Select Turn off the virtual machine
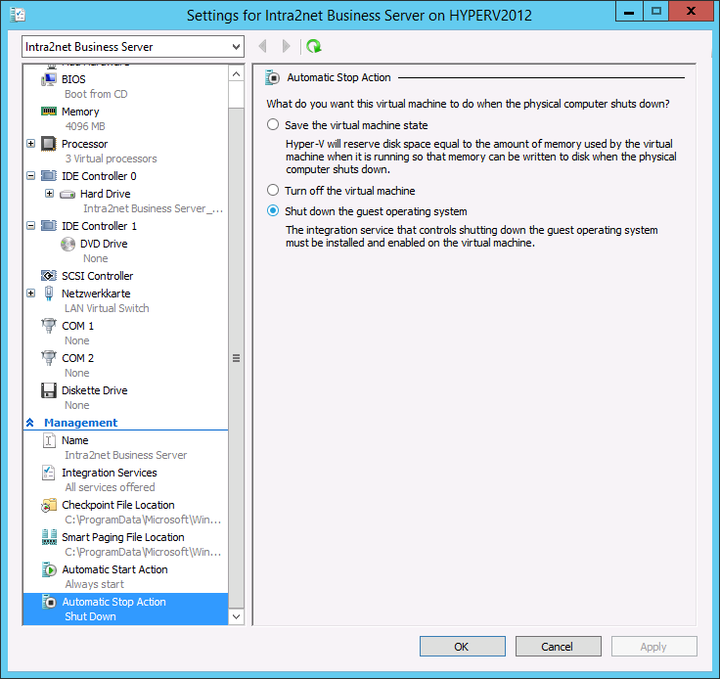 273,191
